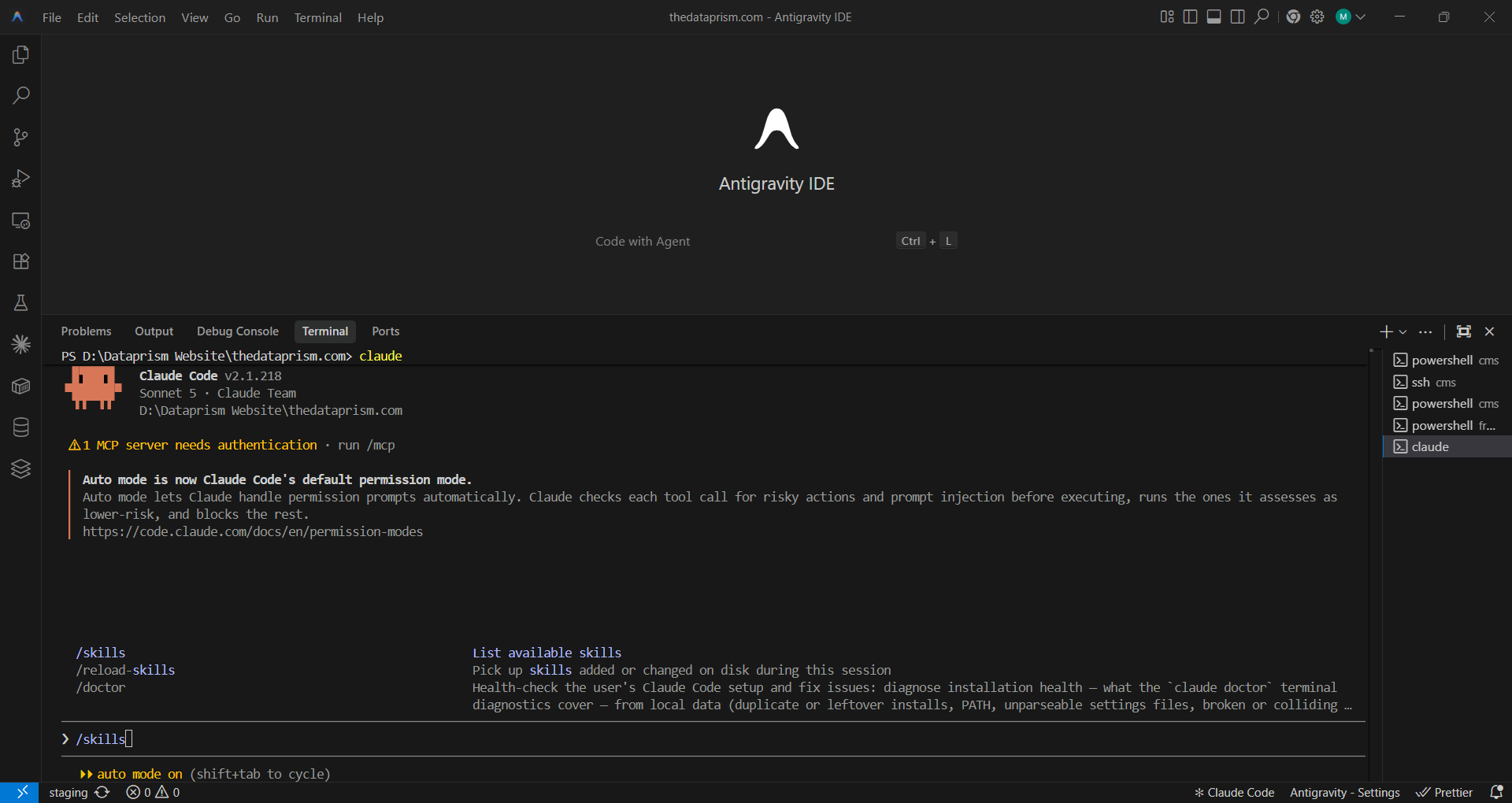Image resolution: width=1512 pixels, height=803 pixels.
Task: Open the Explorer view in activity bar
Action: (x=20, y=55)
